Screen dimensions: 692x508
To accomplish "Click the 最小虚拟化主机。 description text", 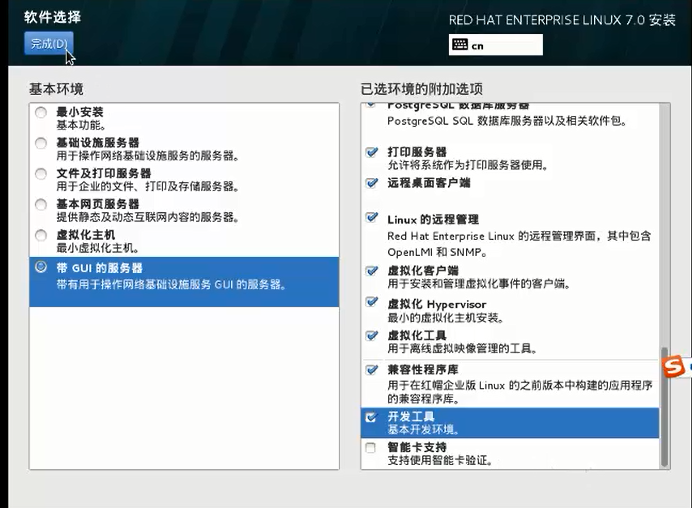I will (x=98, y=248).
